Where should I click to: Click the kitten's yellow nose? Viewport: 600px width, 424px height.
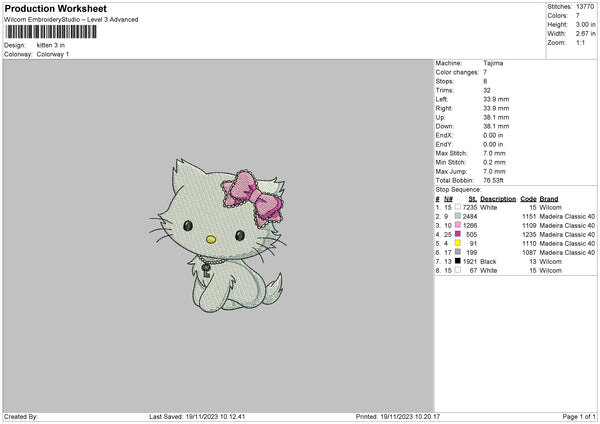[x=210, y=239]
